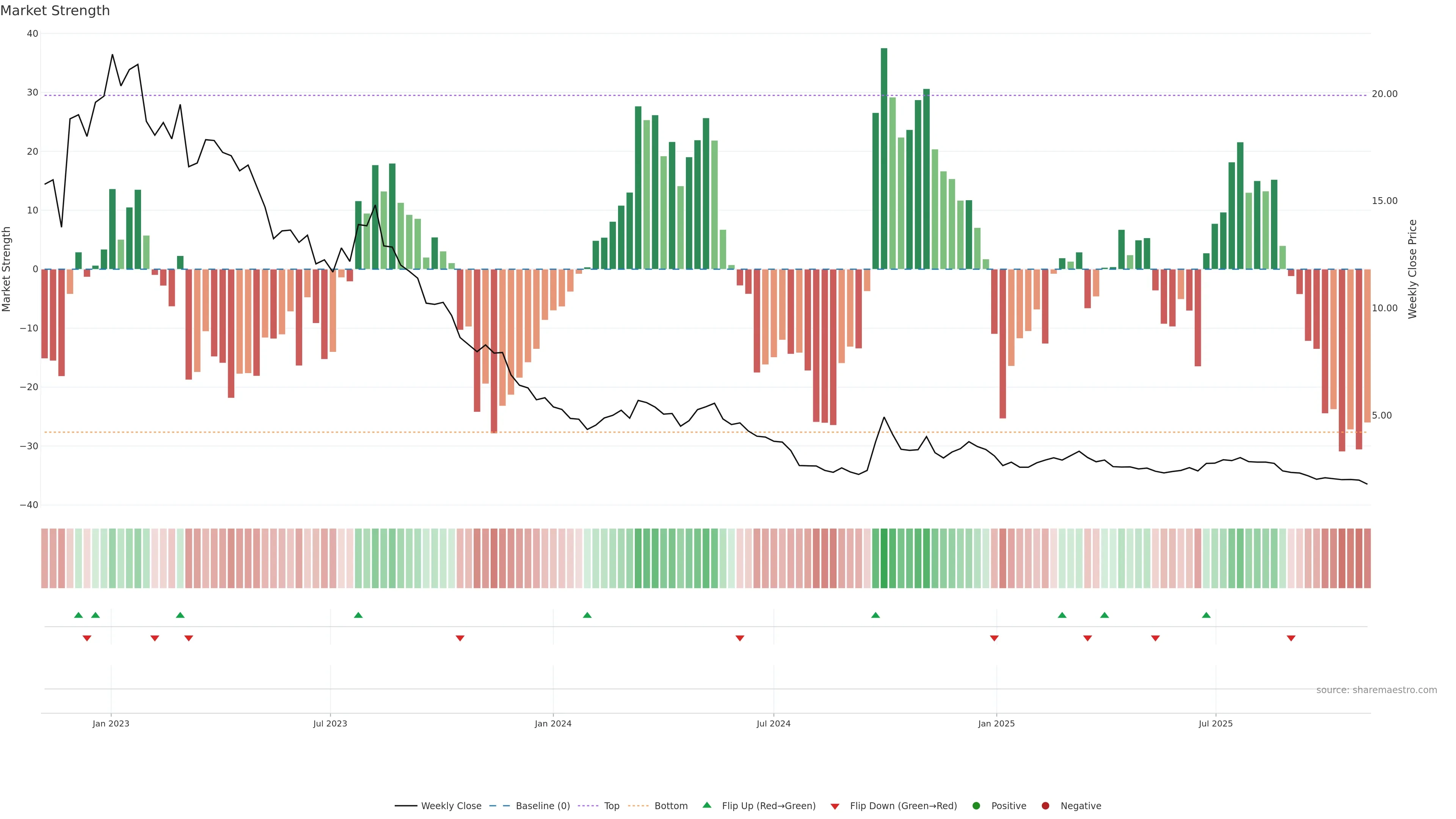This screenshot has width=1456, height=819.
Task: Click the rightmost red flip-down triangle marker
Action: [1291, 638]
